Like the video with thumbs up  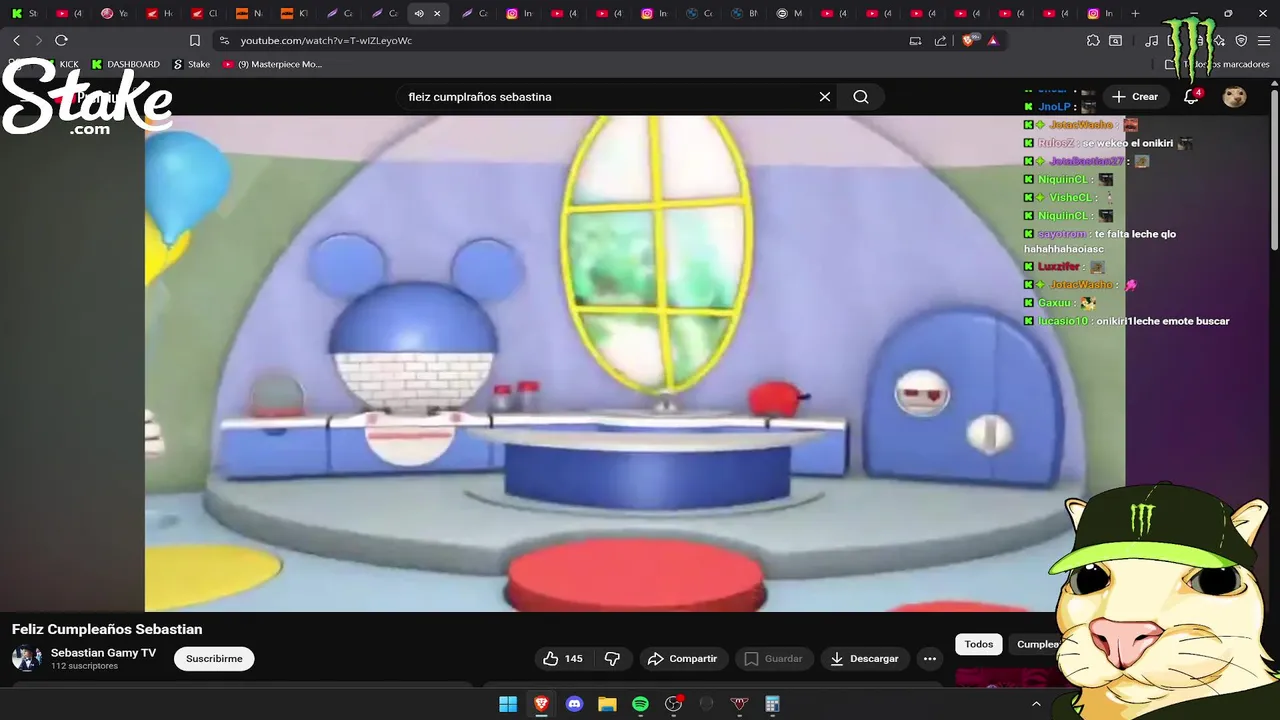click(563, 658)
